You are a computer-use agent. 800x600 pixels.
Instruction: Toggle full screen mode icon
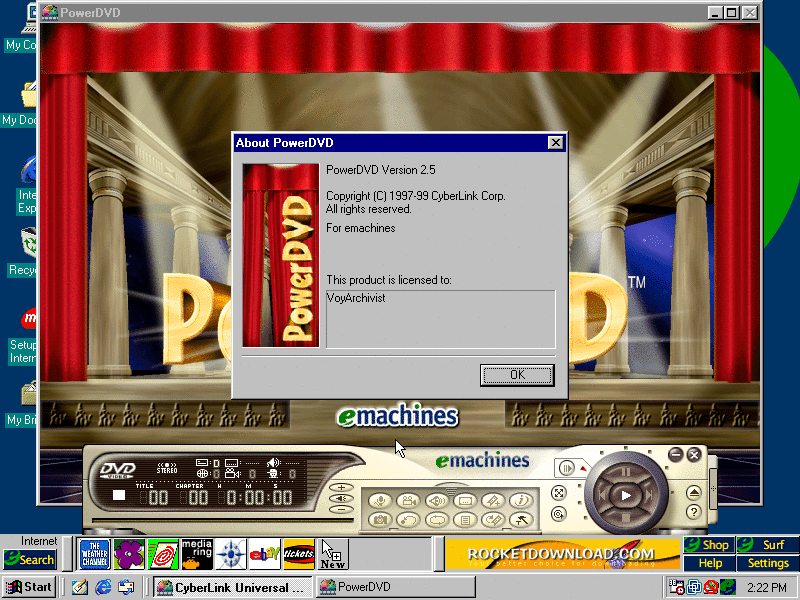(x=559, y=492)
